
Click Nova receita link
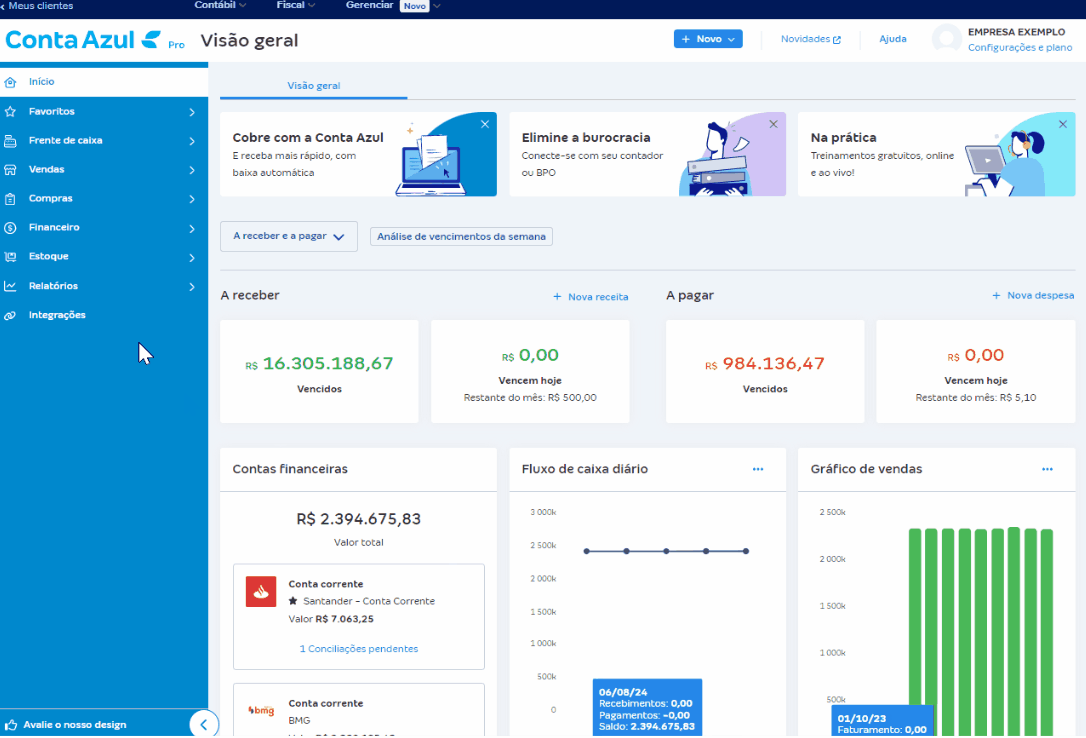coord(590,297)
